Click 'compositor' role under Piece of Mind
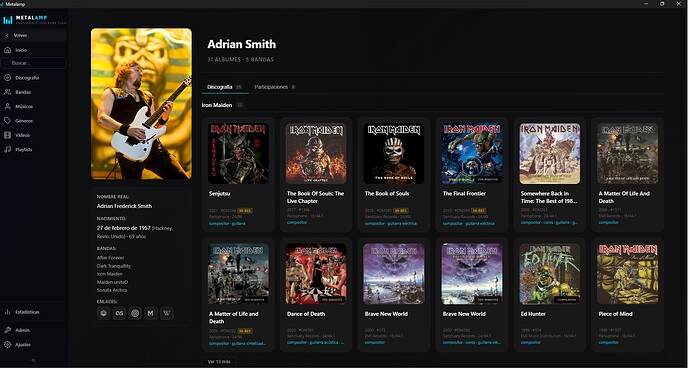 [609, 342]
